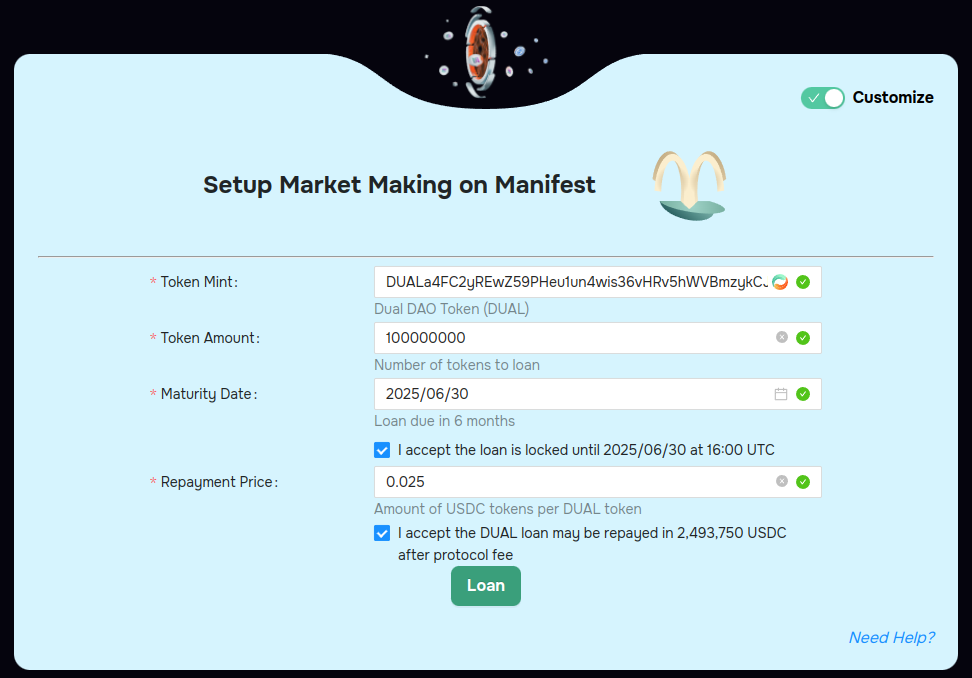Open the Need Help? link
972x678 pixels.
coord(891,637)
